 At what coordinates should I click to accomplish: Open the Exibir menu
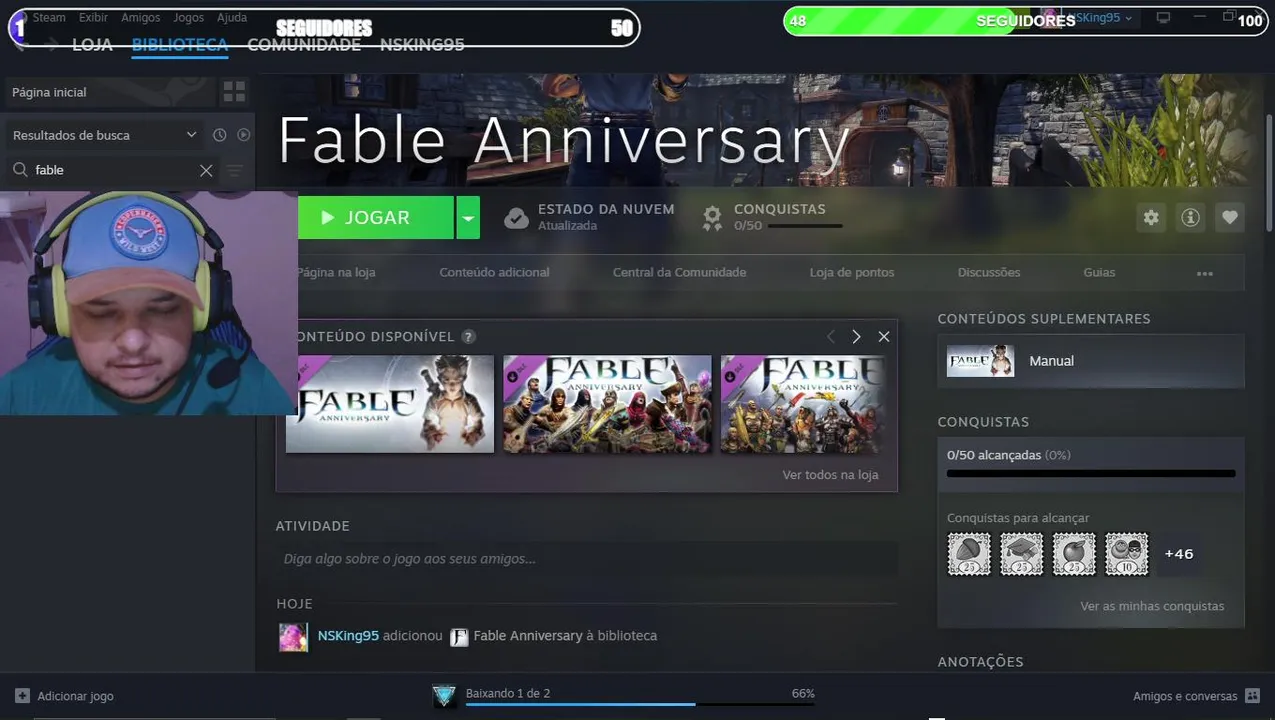click(93, 18)
